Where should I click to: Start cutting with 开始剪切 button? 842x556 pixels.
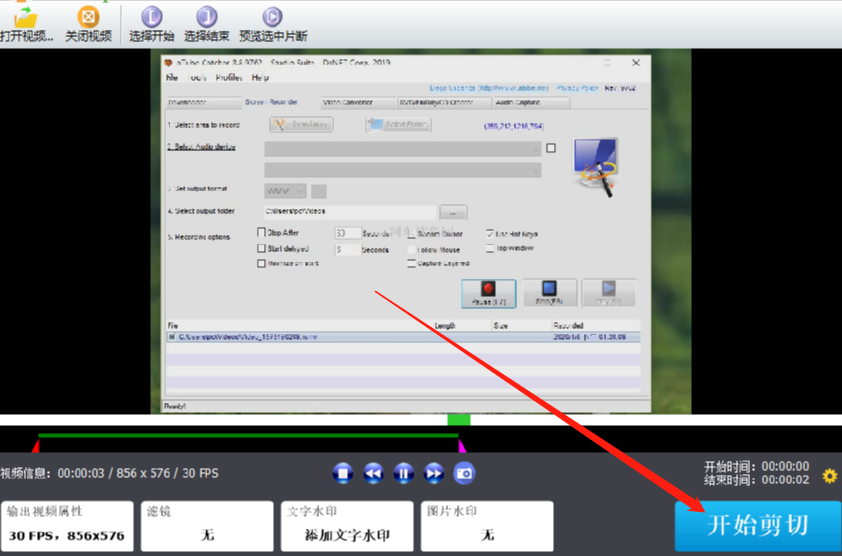[x=758, y=525]
